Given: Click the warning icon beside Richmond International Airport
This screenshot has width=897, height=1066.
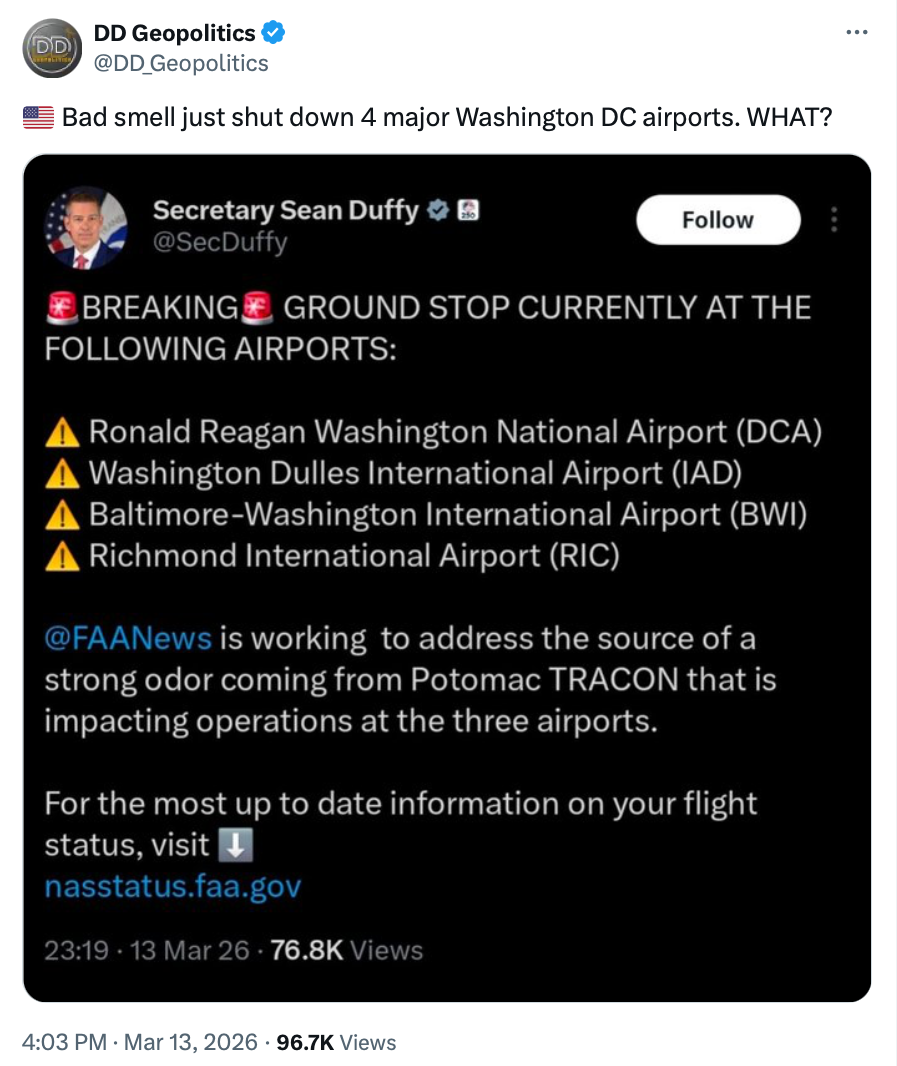Looking at the screenshot, I should coord(63,555).
